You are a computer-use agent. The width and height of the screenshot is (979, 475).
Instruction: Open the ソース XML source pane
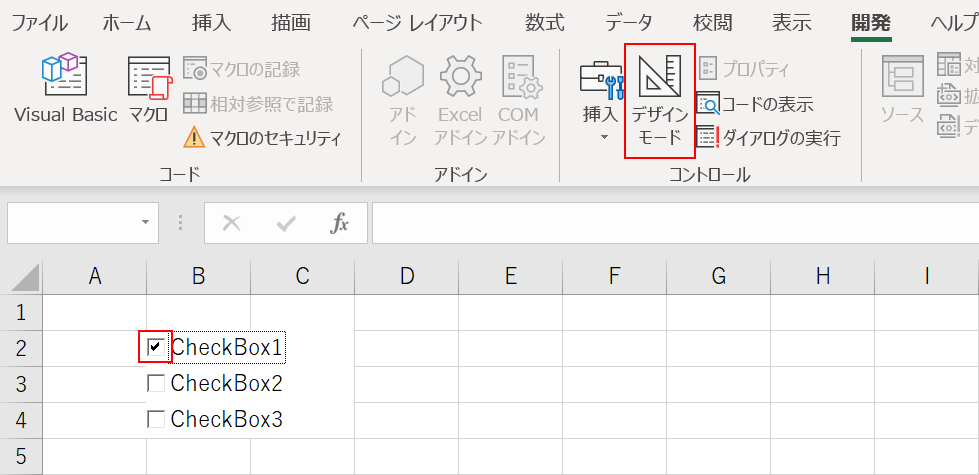pyautogui.click(x=902, y=89)
